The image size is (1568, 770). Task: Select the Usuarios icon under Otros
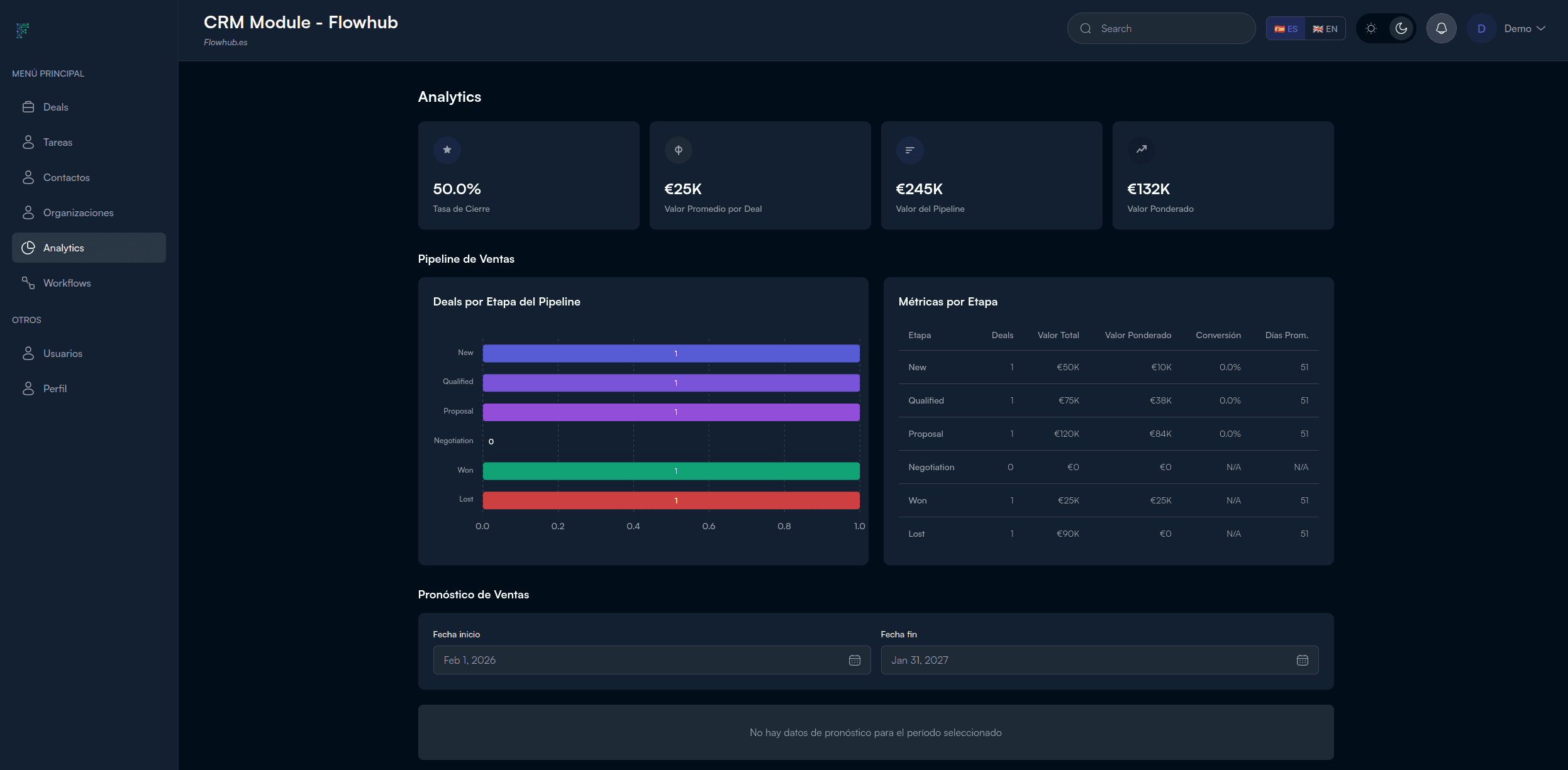28,353
